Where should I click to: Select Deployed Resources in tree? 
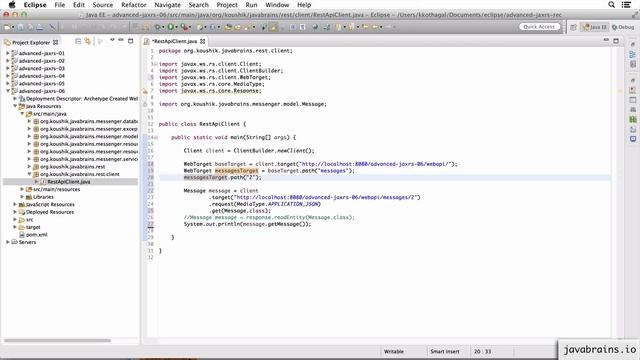click(x=49, y=212)
